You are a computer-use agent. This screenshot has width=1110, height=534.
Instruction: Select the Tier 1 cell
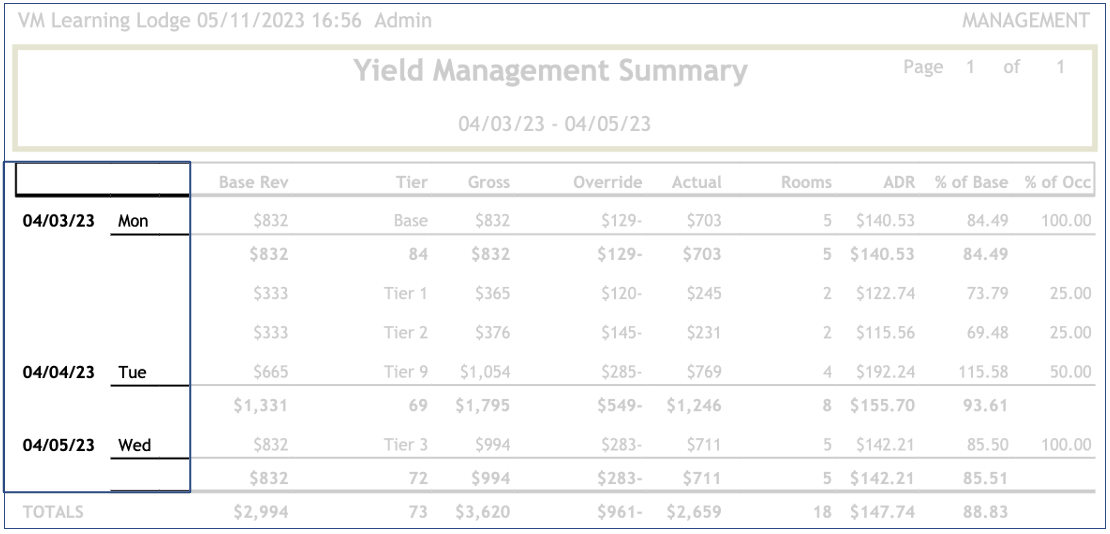pos(406,293)
